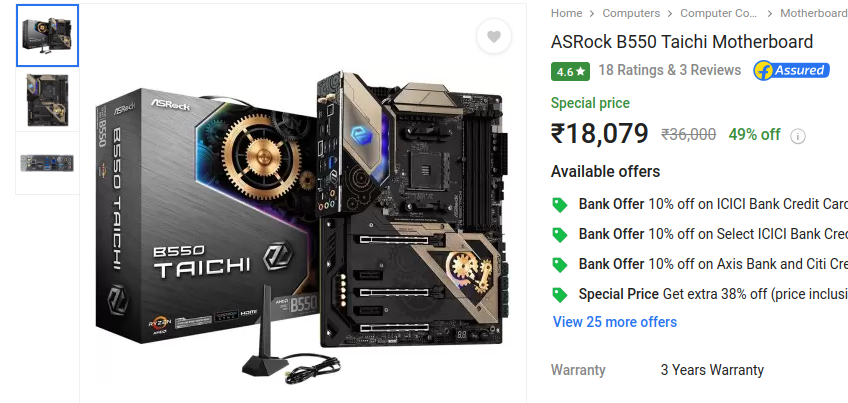Click the green 4.6 star rating badge
The width and height of the screenshot is (848, 403).
570,71
